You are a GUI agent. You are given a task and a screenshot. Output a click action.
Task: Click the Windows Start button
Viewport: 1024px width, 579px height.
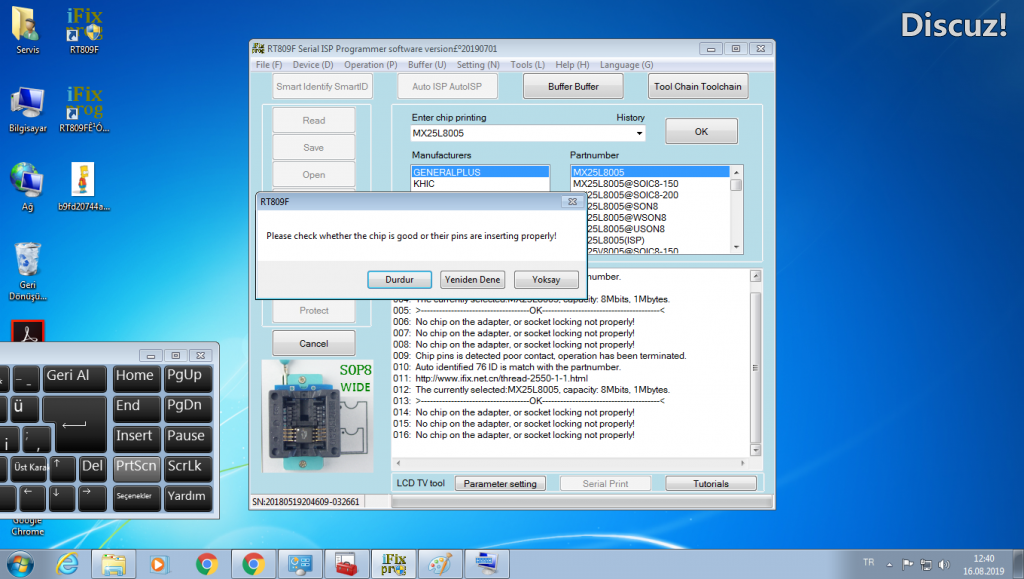21,562
